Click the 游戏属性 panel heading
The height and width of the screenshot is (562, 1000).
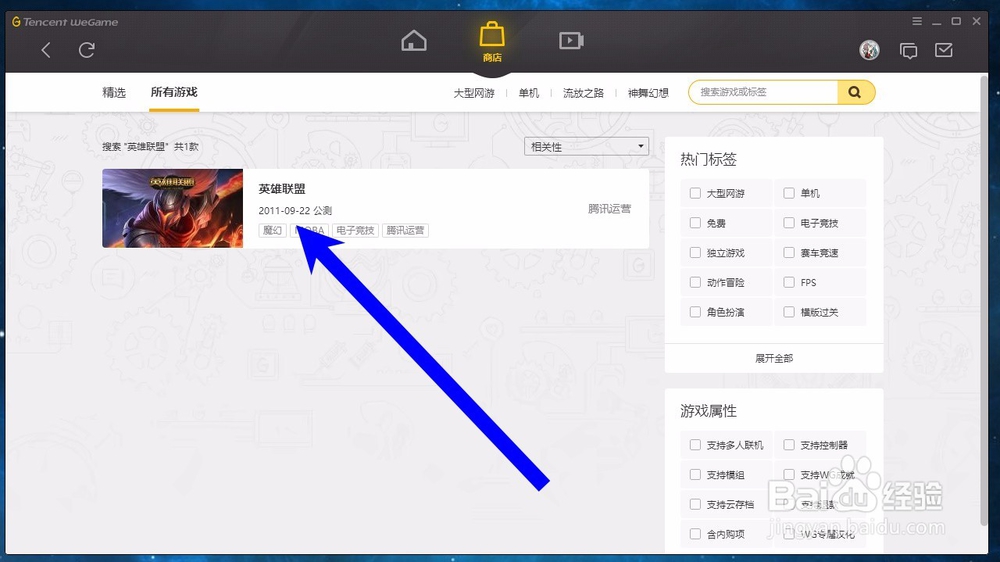tap(708, 411)
